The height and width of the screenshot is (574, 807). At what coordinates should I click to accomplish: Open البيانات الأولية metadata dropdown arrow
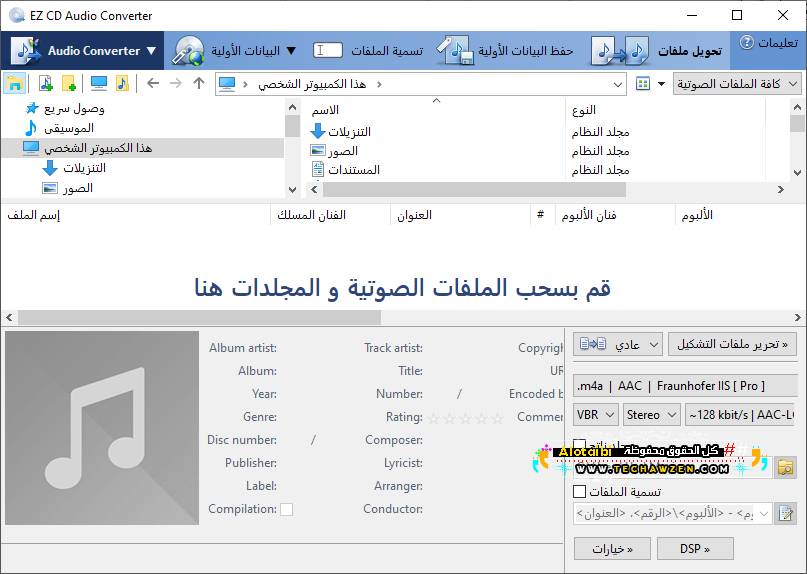click(291, 50)
